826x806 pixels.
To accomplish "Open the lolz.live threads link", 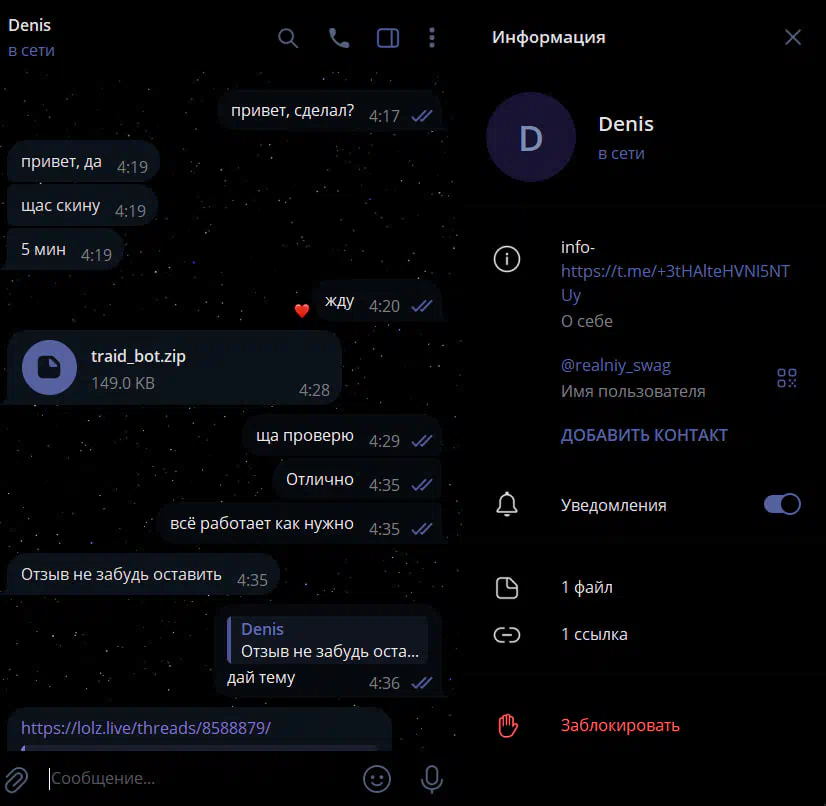I will coord(146,728).
